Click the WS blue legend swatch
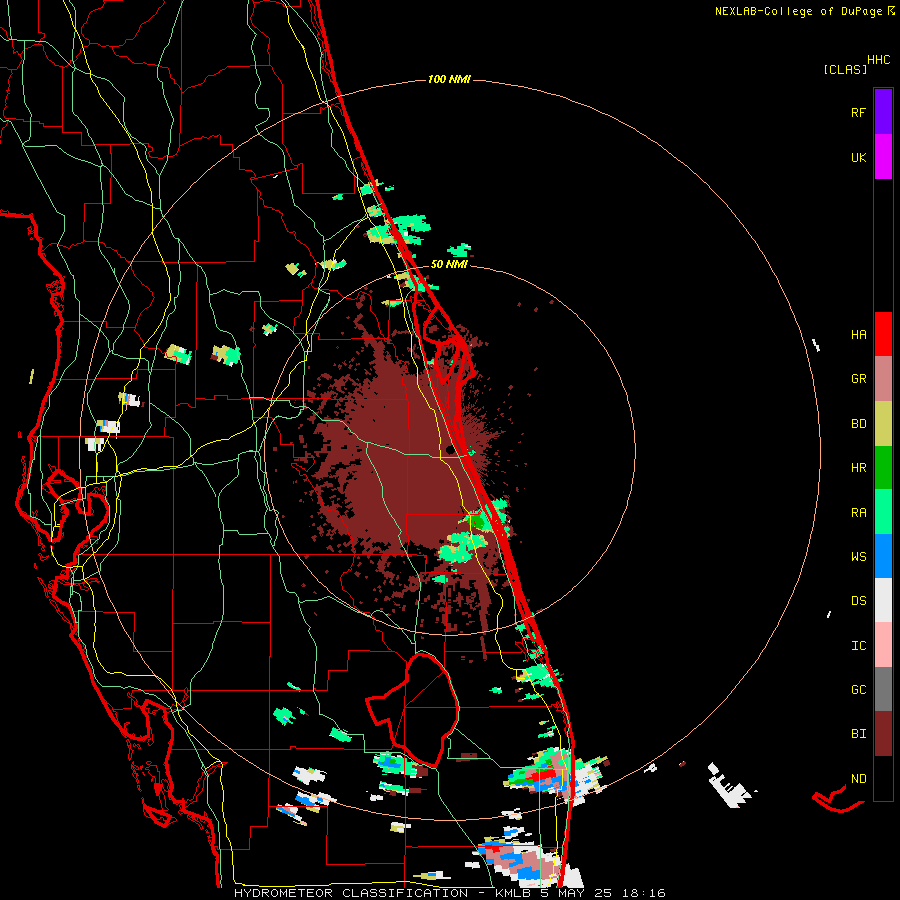This screenshot has width=900, height=900. [883, 556]
